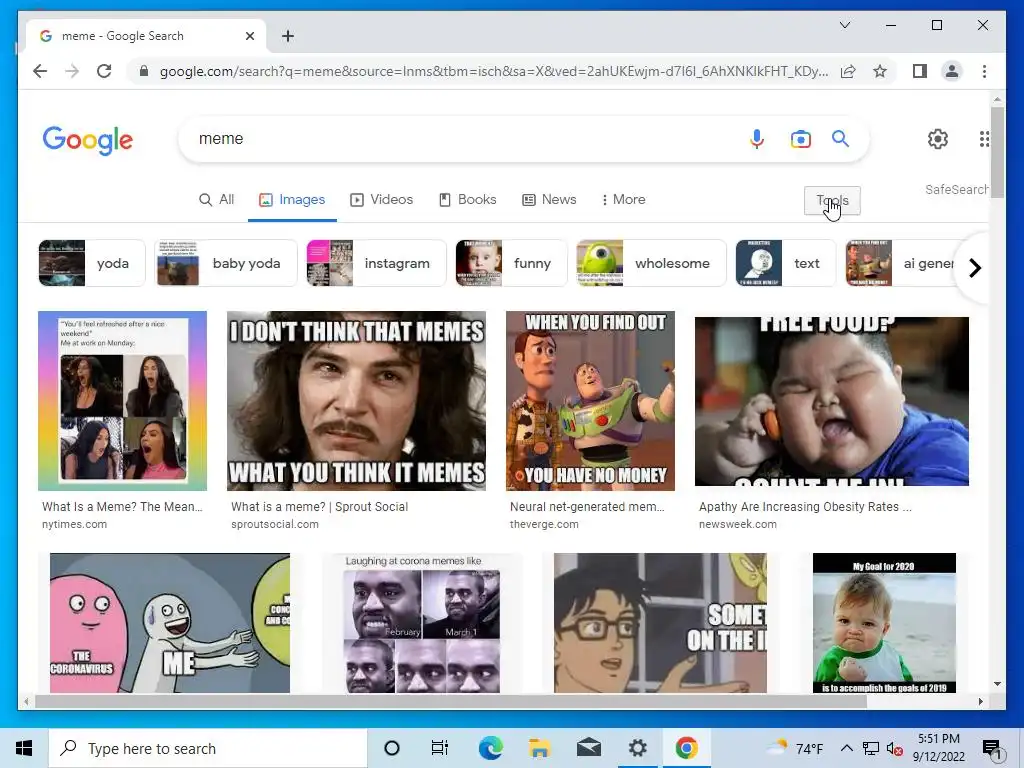Bookmark this tab with star icon
This screenshot has height=768, width=1024.
click(880, 71)
